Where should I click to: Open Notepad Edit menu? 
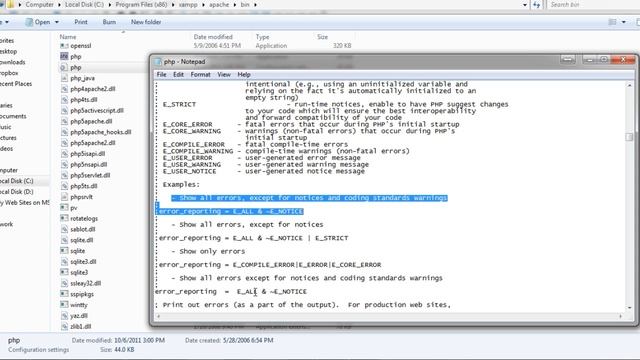[178, 75]
